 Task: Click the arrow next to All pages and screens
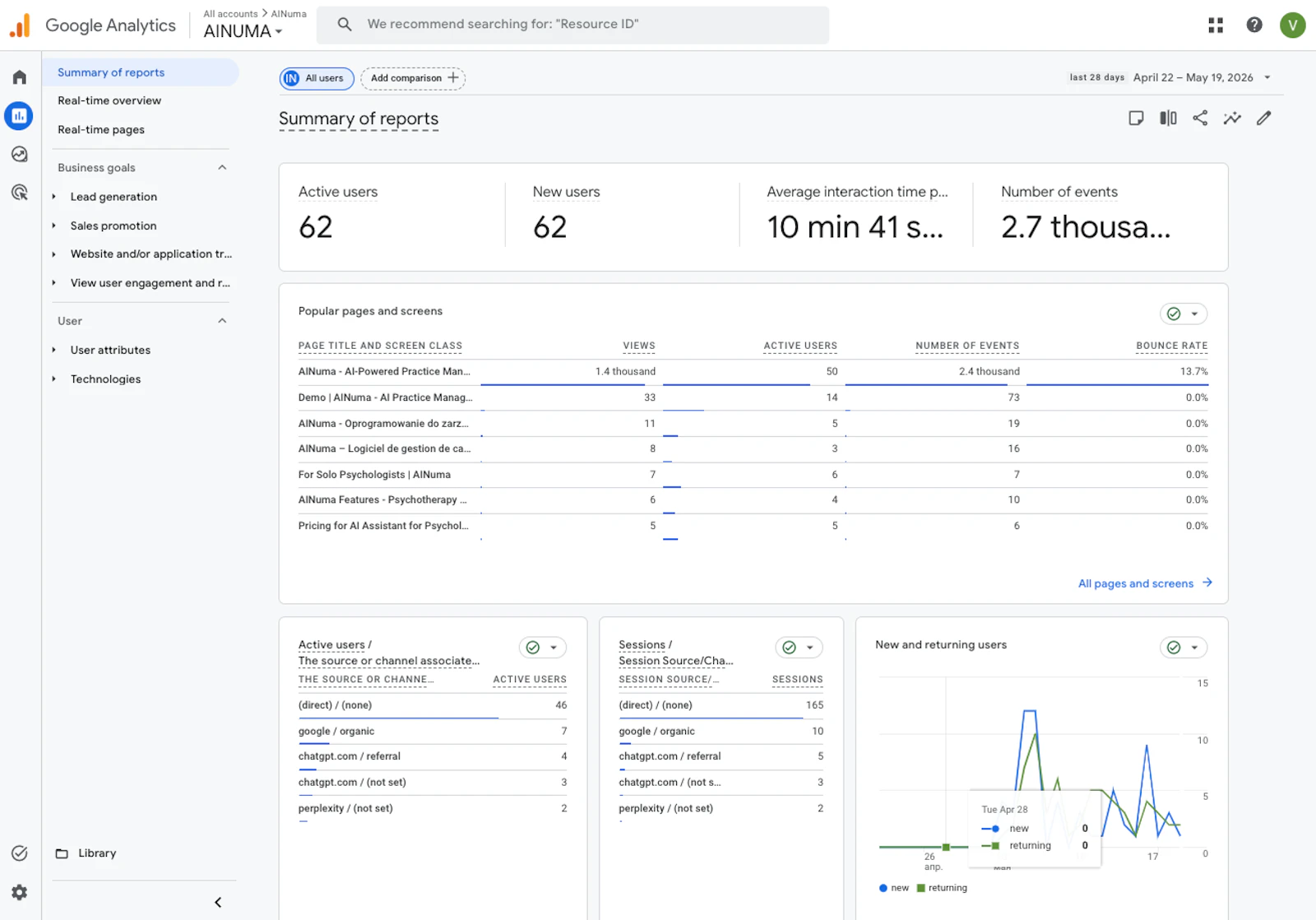click(1207, 583)
